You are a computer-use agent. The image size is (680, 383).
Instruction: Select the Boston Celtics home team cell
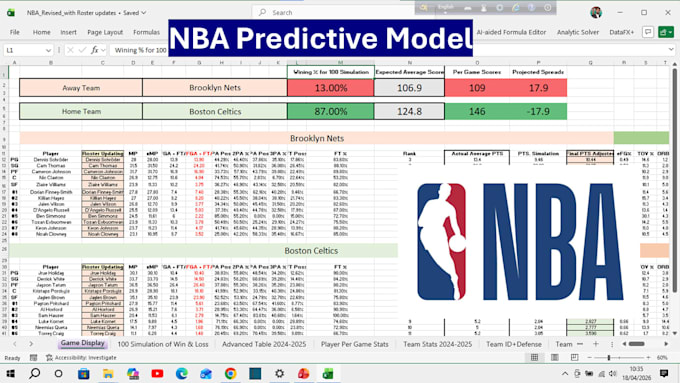point(215,111)
